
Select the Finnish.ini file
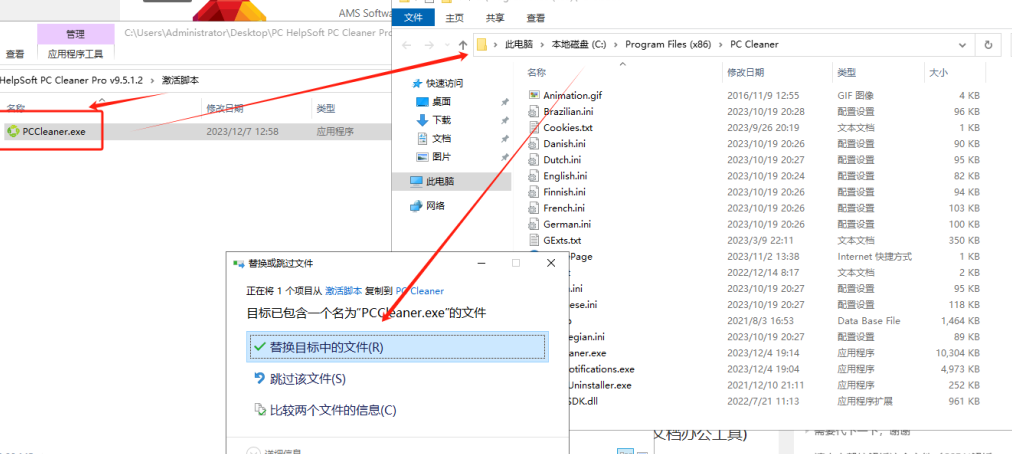coord(564,192)
